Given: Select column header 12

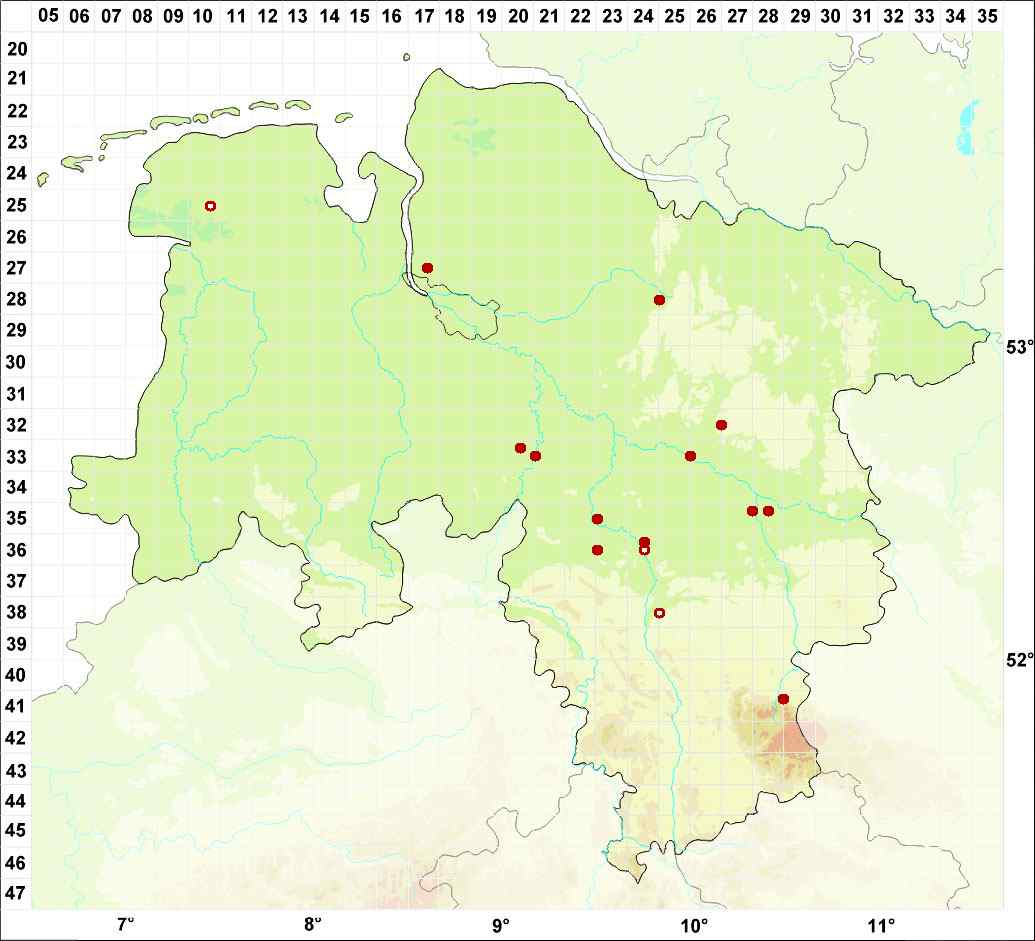Looking at the screenshot, I should coord(267,16).
